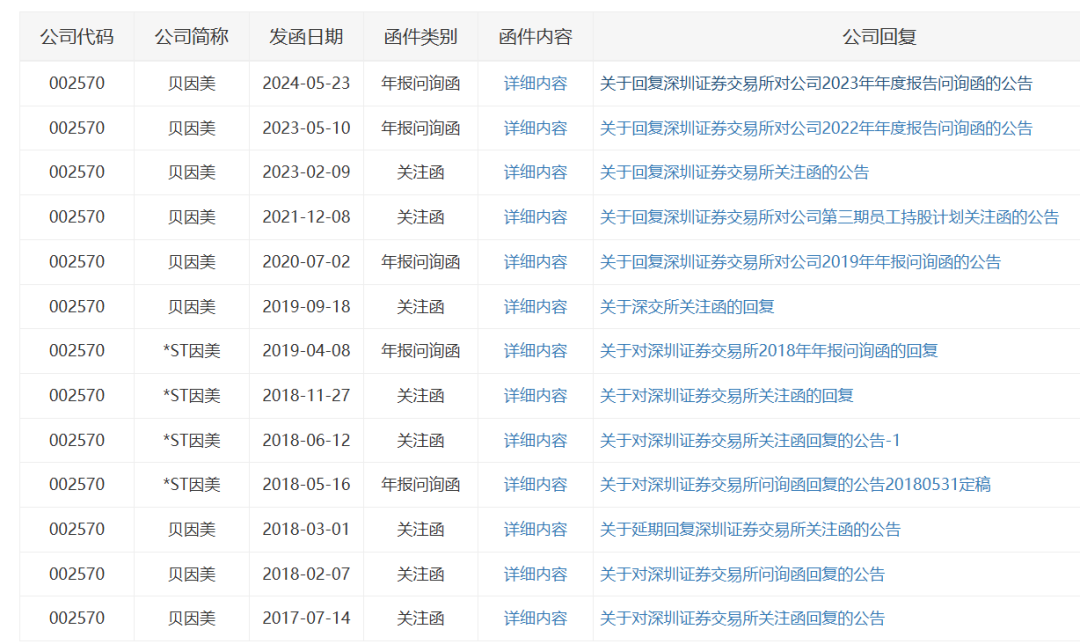Select date cell 2018-02-07
This screenshot has height=644, width=1080.
click(x=306, y=574)
